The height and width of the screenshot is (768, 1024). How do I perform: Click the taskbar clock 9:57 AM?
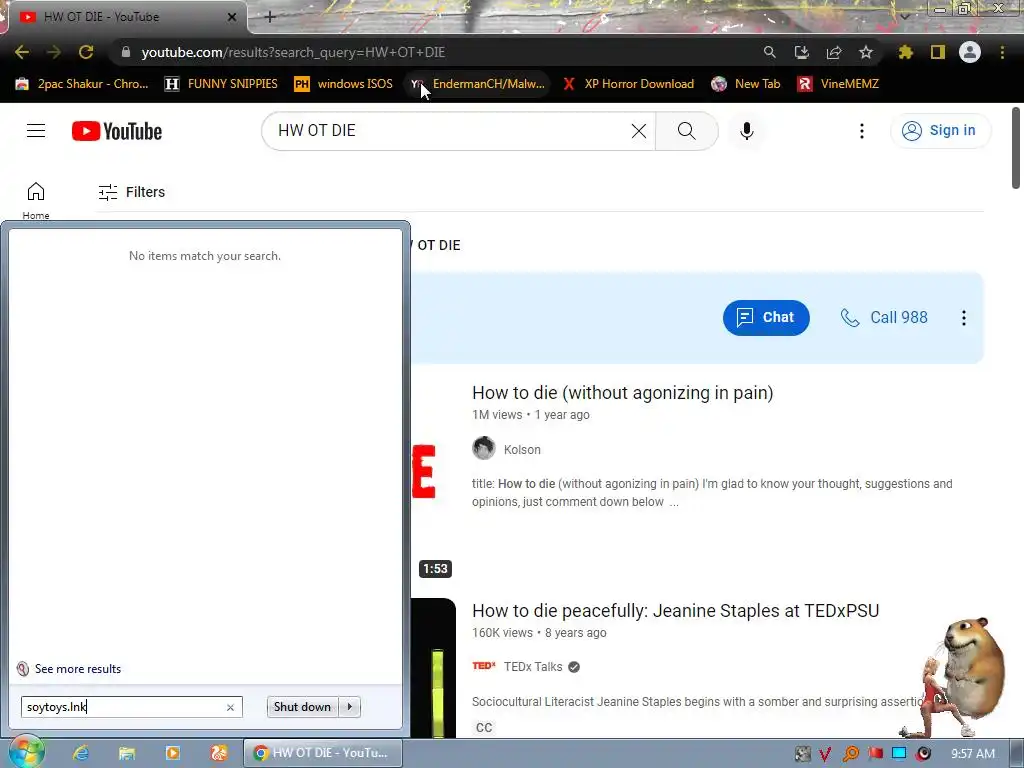pyautogui.click(x=972, y=754)
